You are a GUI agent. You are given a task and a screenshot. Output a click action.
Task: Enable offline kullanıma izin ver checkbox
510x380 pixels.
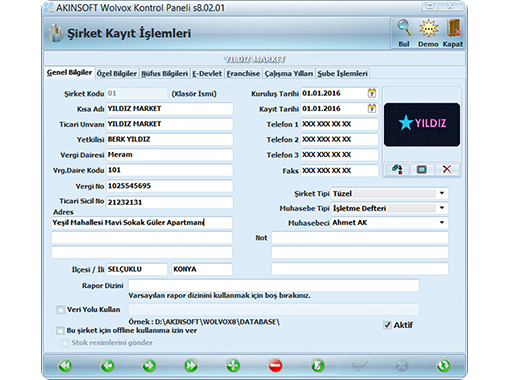click(60, 331)
